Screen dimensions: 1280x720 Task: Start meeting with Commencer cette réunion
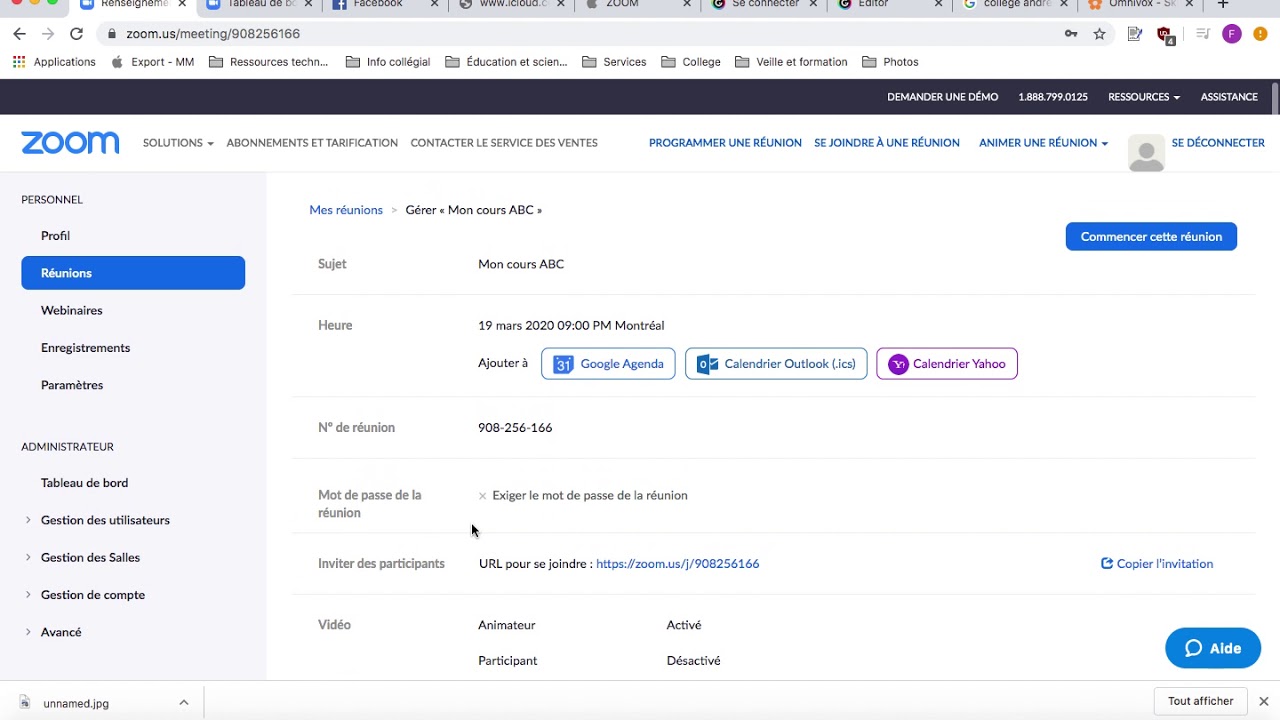[1151, 237]
